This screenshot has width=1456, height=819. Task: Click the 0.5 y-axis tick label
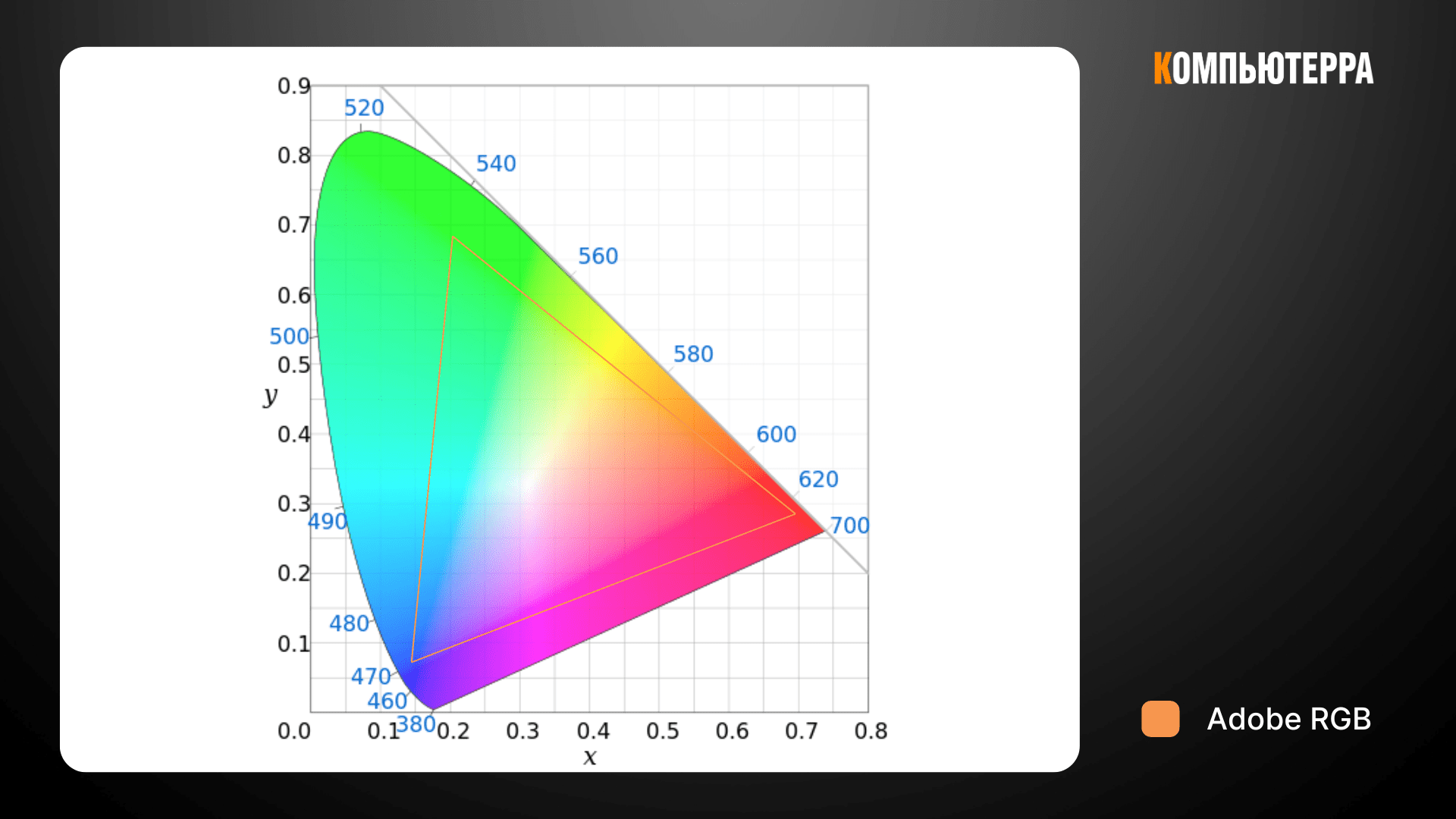point(294,365)
